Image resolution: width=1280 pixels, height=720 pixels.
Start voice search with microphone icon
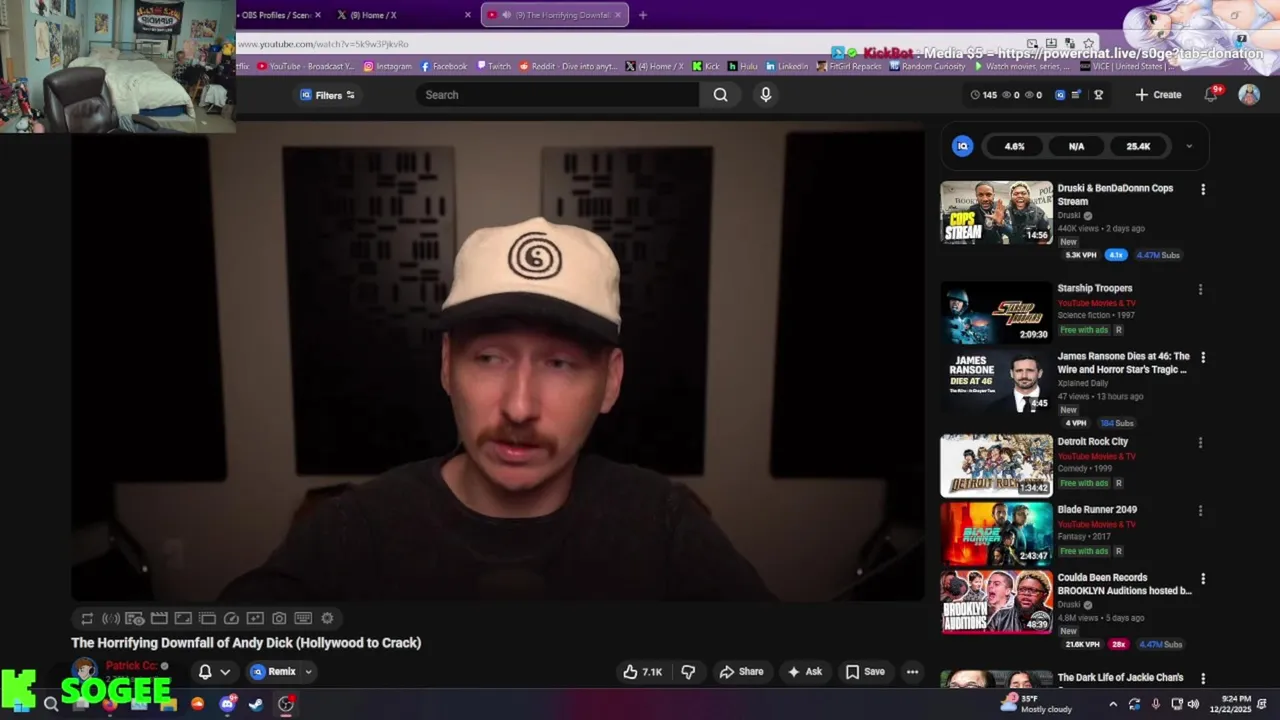click(765, 95)
